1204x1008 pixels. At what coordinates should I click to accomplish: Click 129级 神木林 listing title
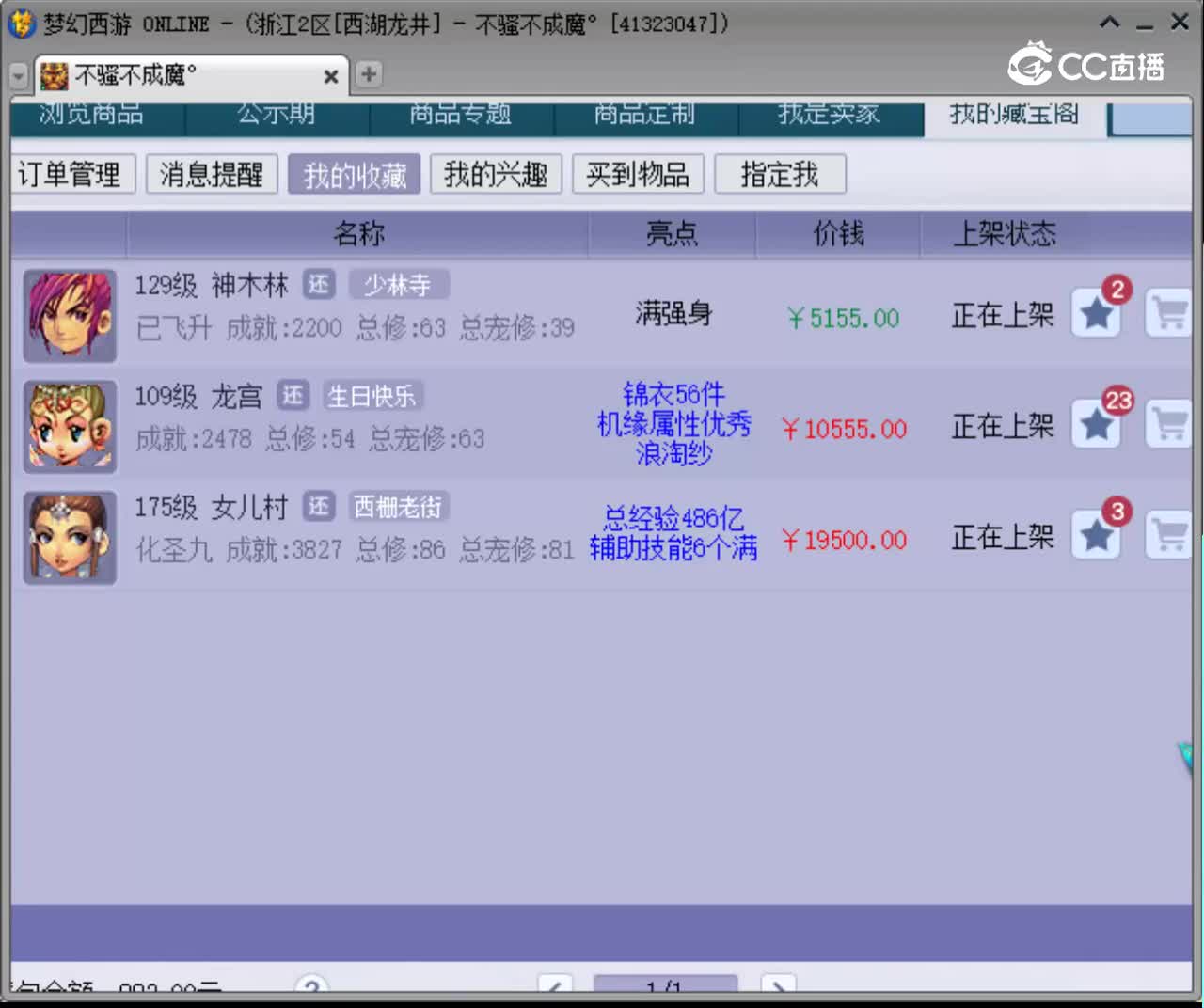click(x=212, y=285)
